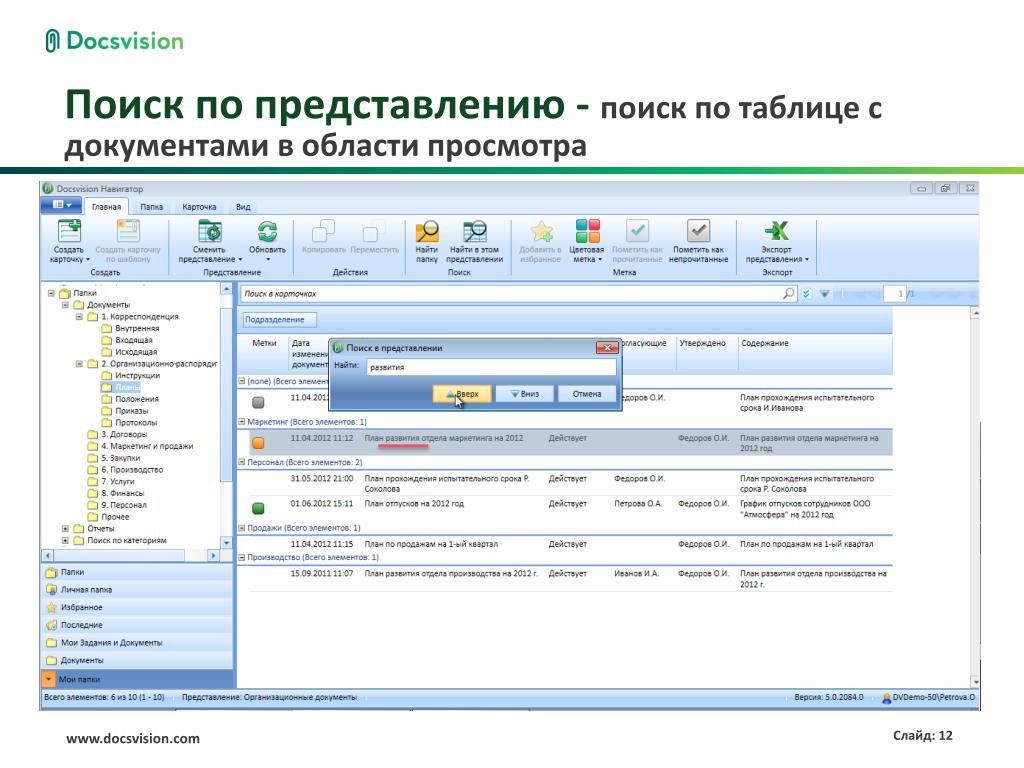Click Найти в этом представлении icon
This screenshot has width=1024, height=768.
475,232
